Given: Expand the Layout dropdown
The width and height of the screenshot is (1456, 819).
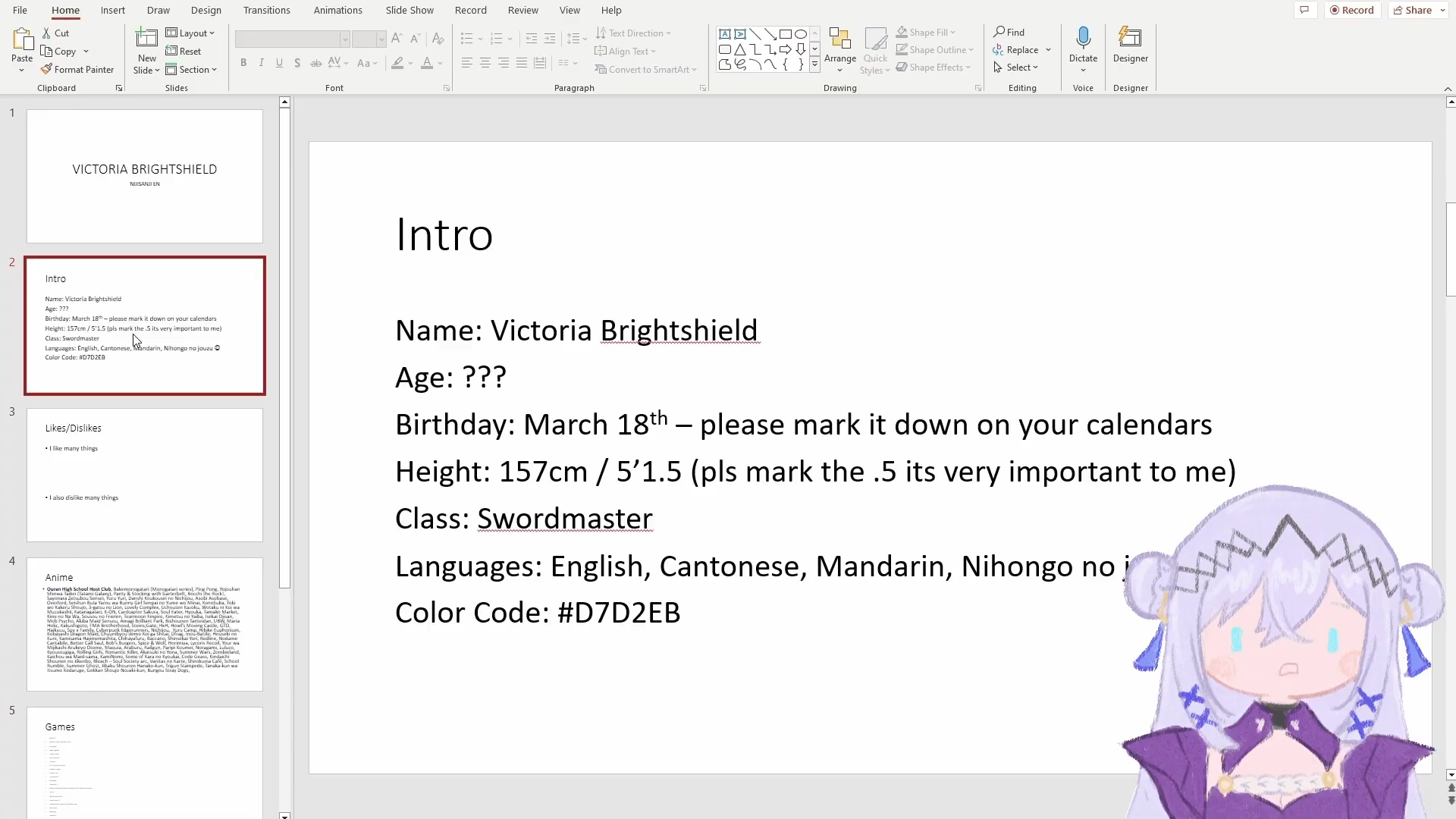Looking at the screenshot, I should (190, 33).
